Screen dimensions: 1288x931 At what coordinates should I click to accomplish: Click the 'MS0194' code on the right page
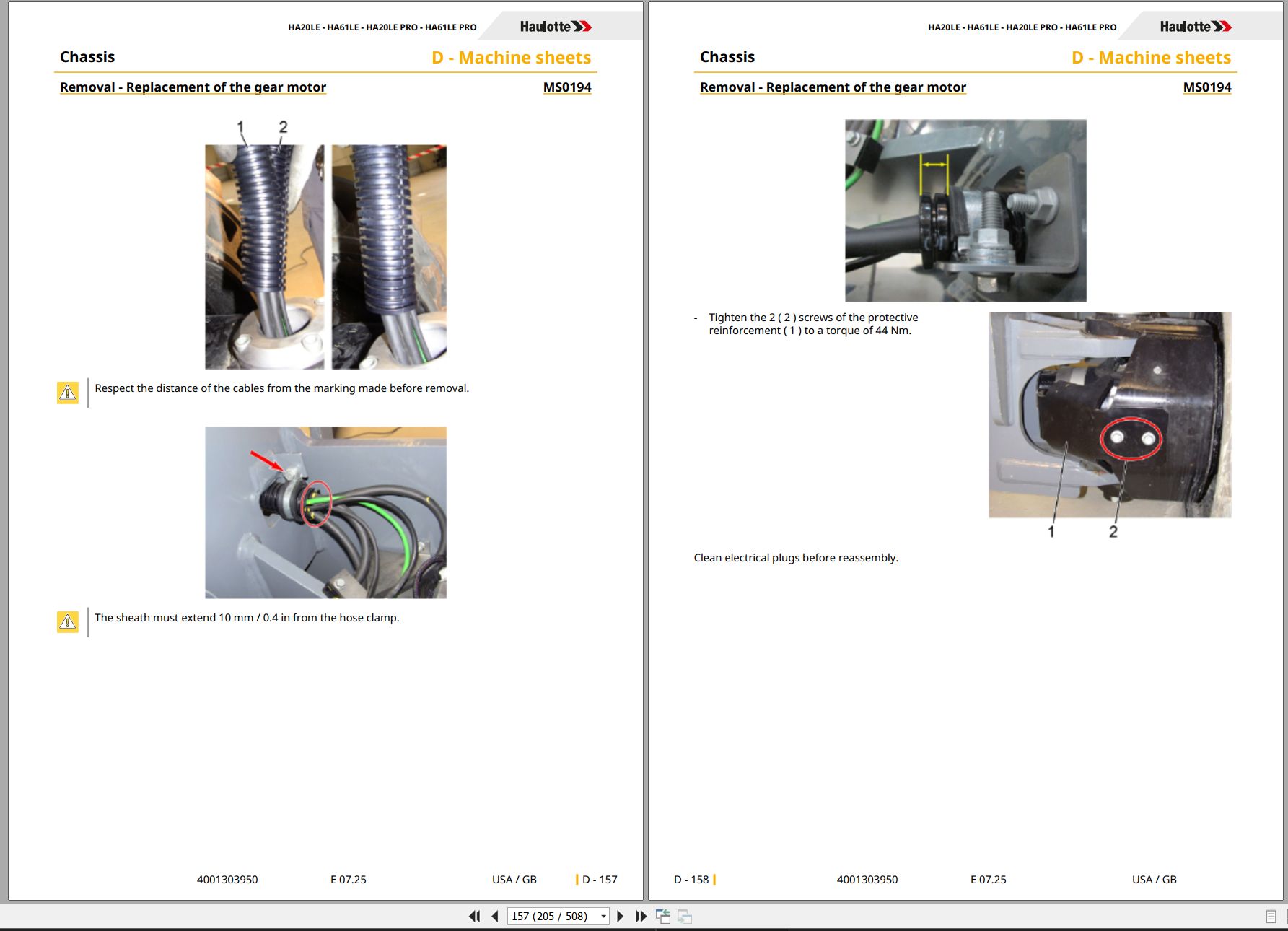pos(1207,87)
